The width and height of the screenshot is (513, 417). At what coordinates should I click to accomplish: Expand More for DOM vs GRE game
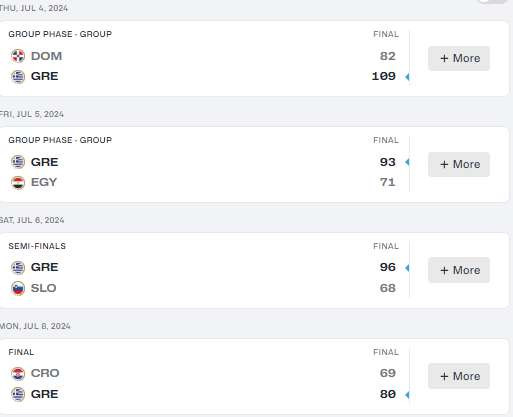459,58
